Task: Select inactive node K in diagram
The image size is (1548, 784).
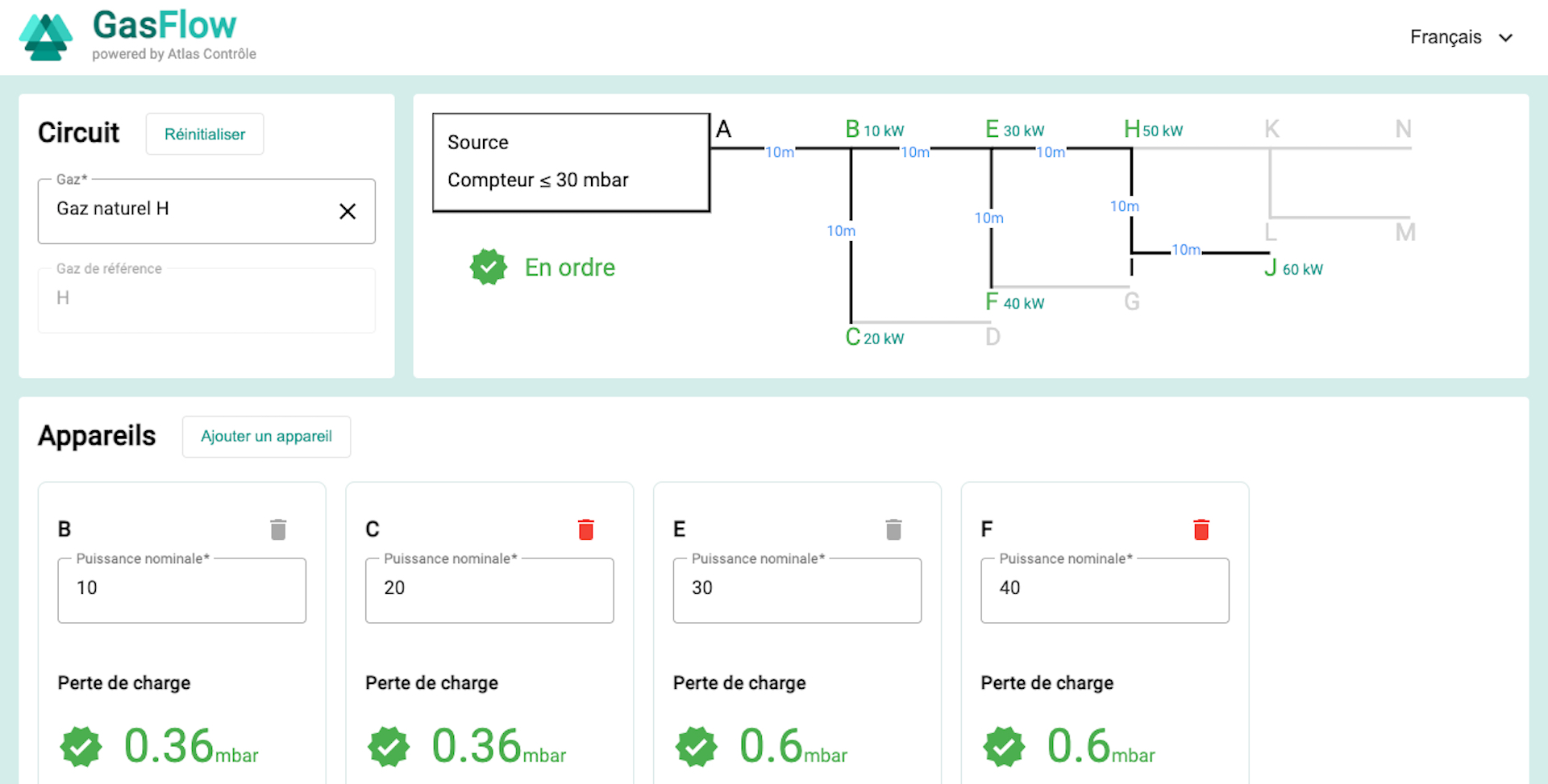Action: pyautogui.click(x=1271, y=129)
